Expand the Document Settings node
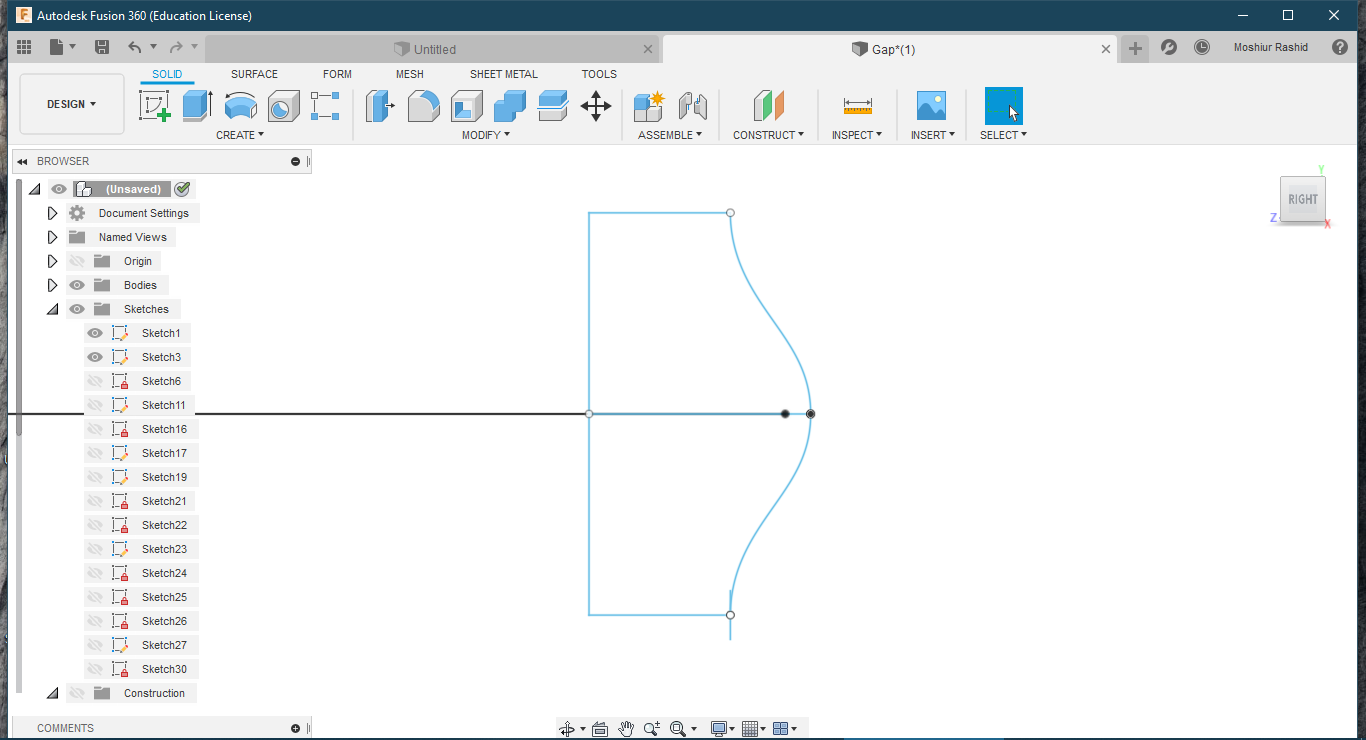This screenshot has width=1366, height=740. click(x=52, y=212)
